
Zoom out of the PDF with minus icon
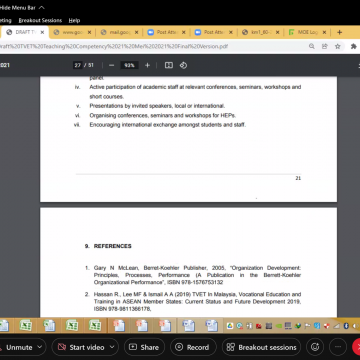(x=112, y=65)
